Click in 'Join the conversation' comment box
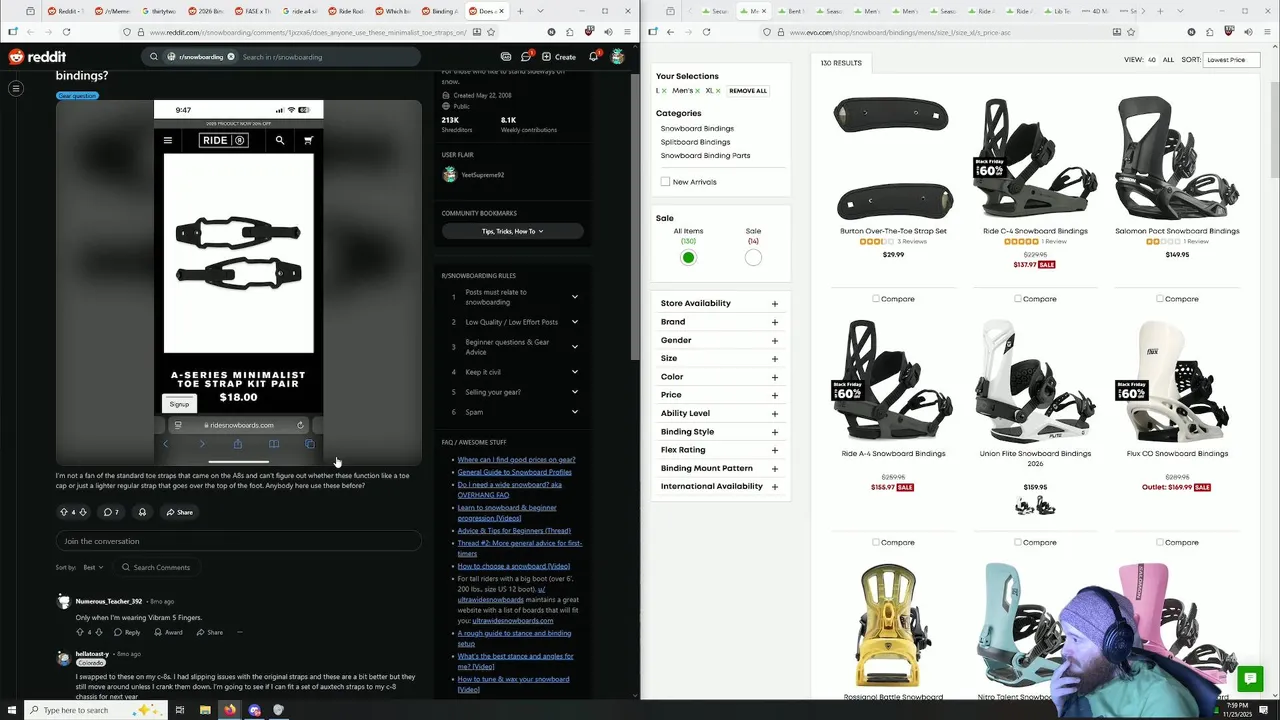The height and width of the screenshot is (720, 1280). (238, 541)
